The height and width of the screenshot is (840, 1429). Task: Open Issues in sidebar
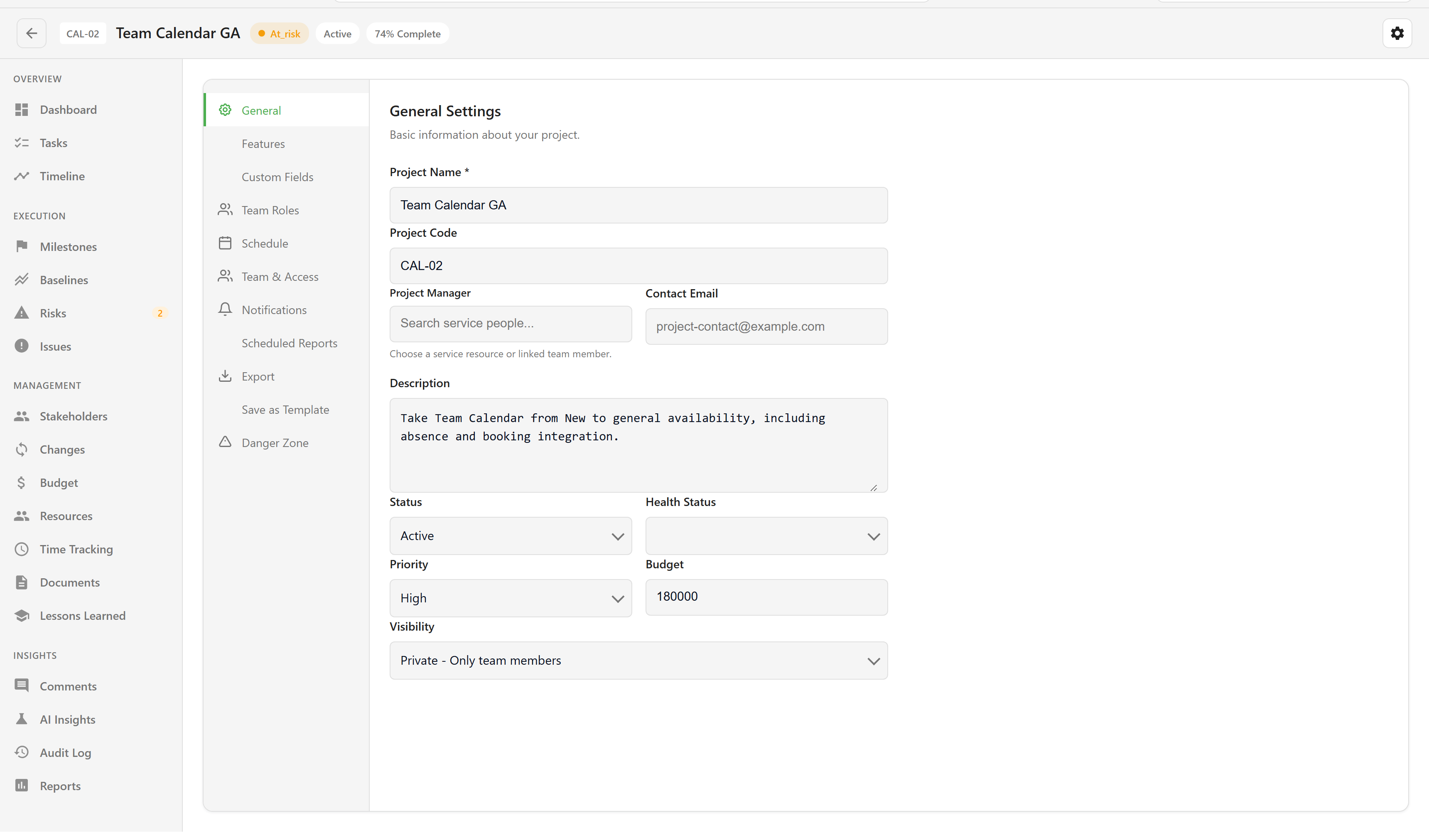pyautogui.click(x=91, y=346)
